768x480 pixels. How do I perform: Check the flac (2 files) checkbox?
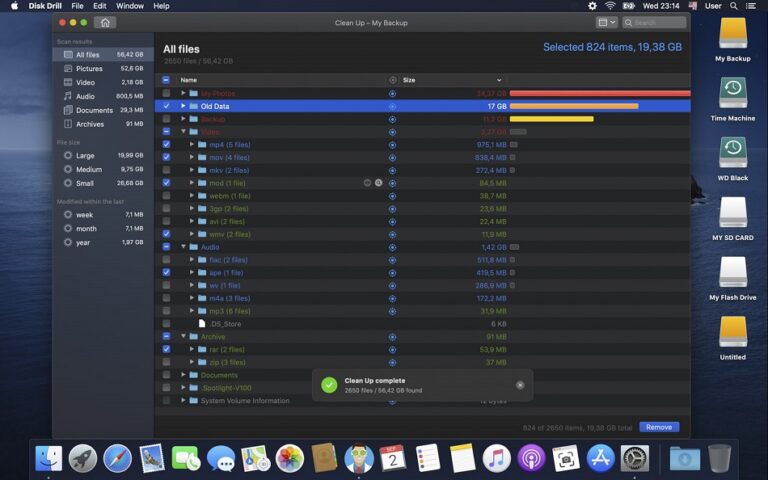pos(166,260)
